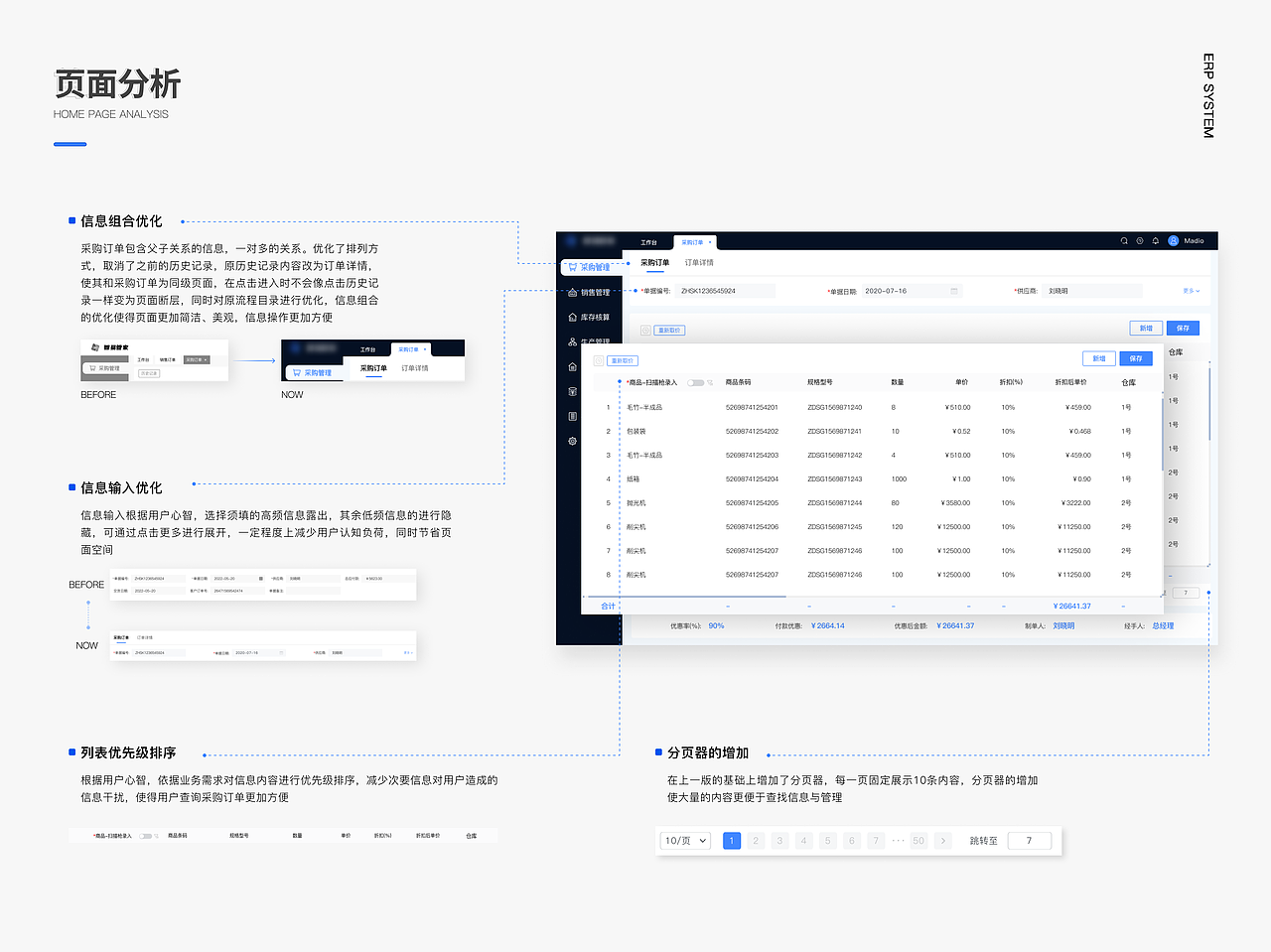Open the 单据日期 date picker field

click(x=910, y=290)
